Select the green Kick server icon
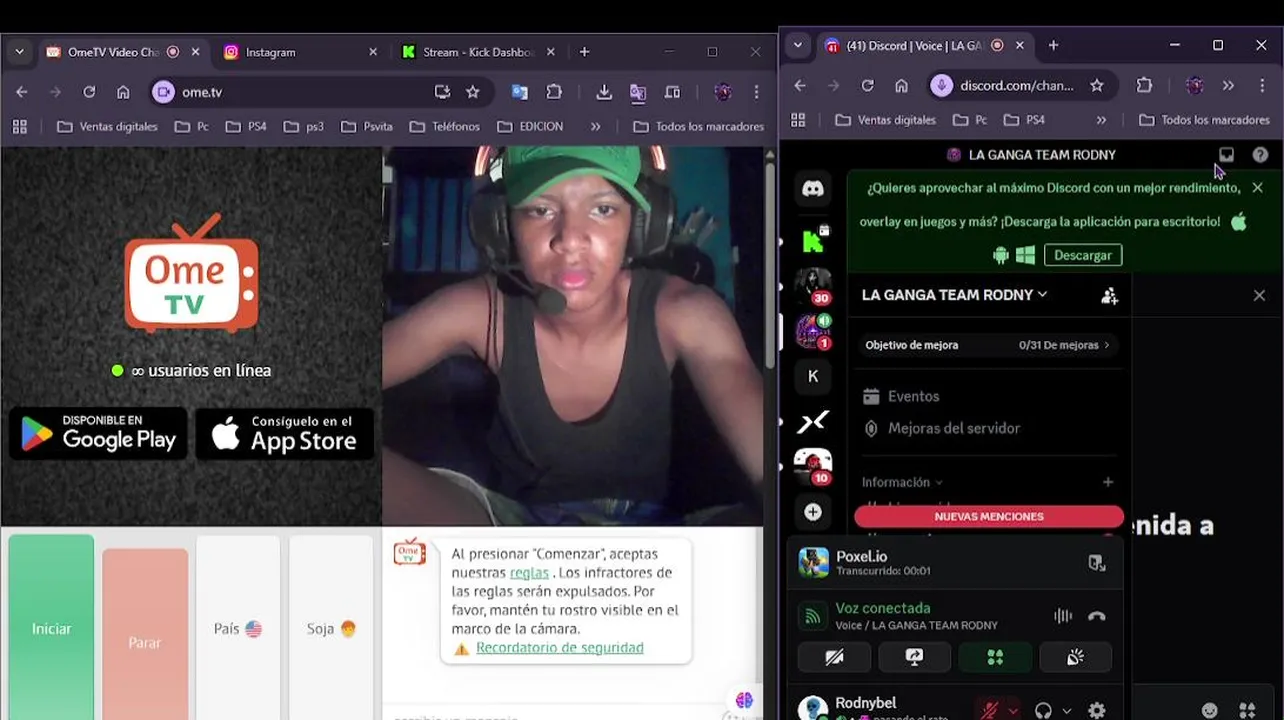 tap(813, 241)
